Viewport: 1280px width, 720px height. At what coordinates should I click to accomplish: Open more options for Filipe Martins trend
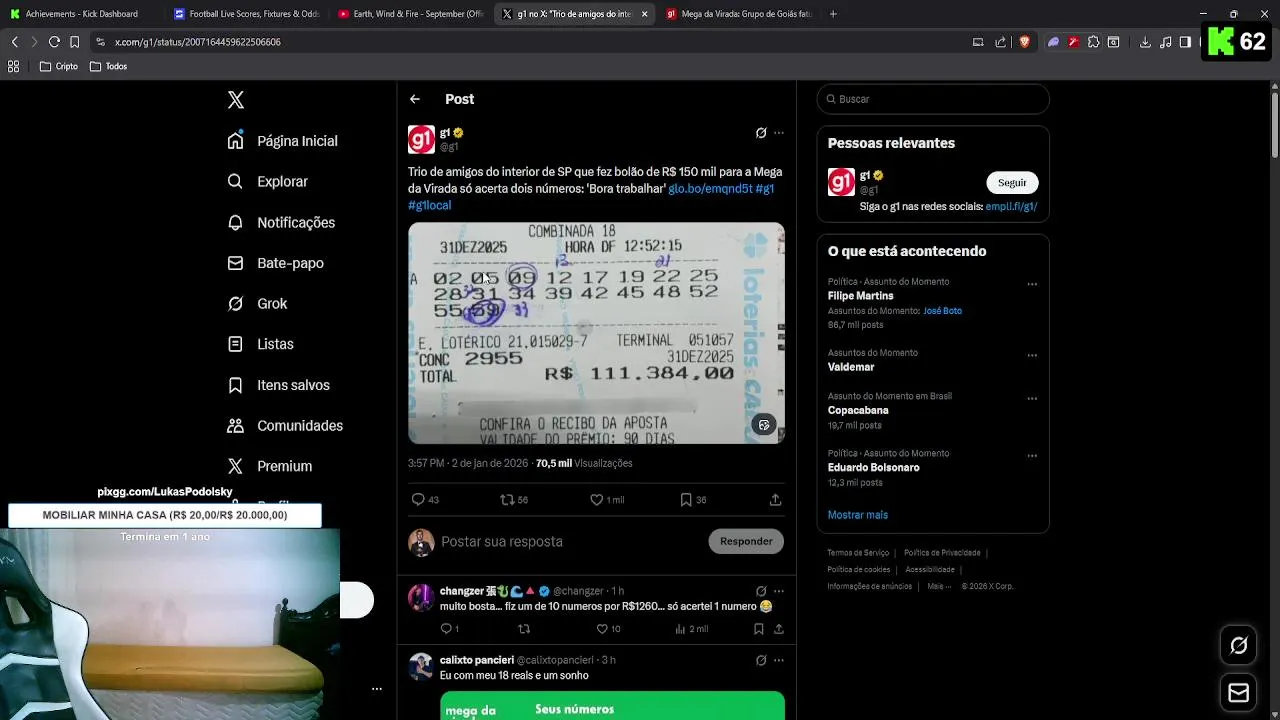[1032, 284]
